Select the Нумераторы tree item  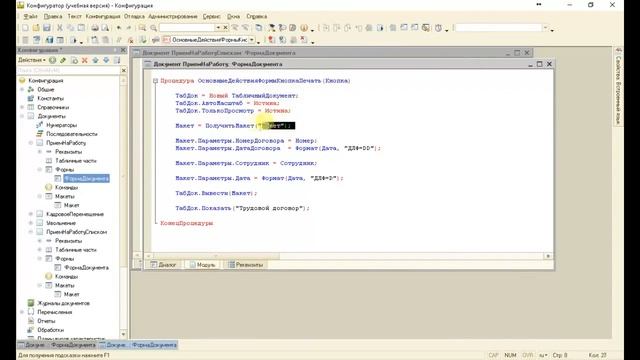point(61,125)
